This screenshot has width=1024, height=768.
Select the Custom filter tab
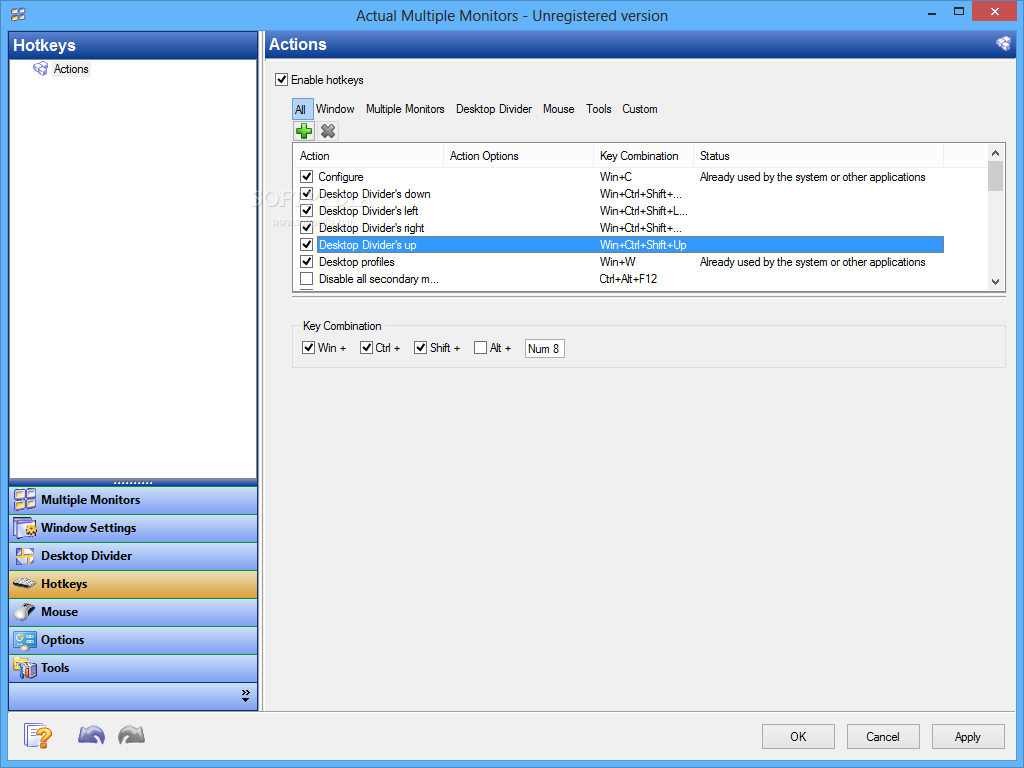point(639,109)
